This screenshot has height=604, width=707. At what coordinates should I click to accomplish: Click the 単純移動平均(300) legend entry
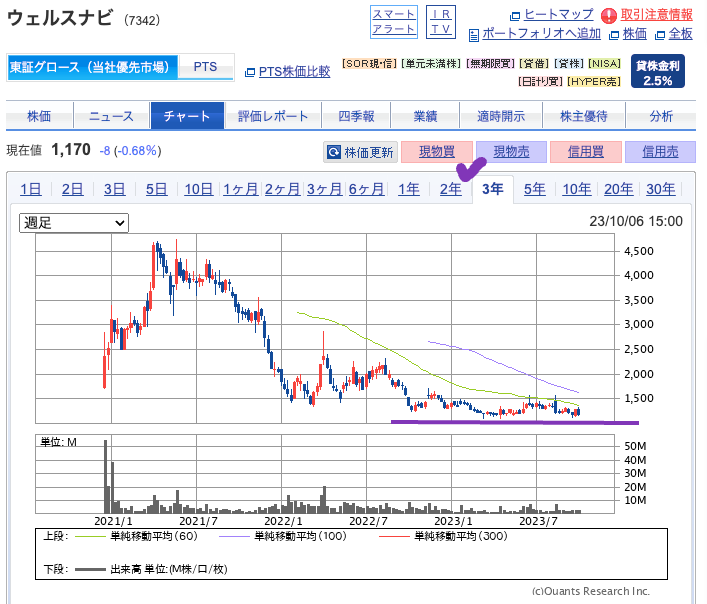443,536
